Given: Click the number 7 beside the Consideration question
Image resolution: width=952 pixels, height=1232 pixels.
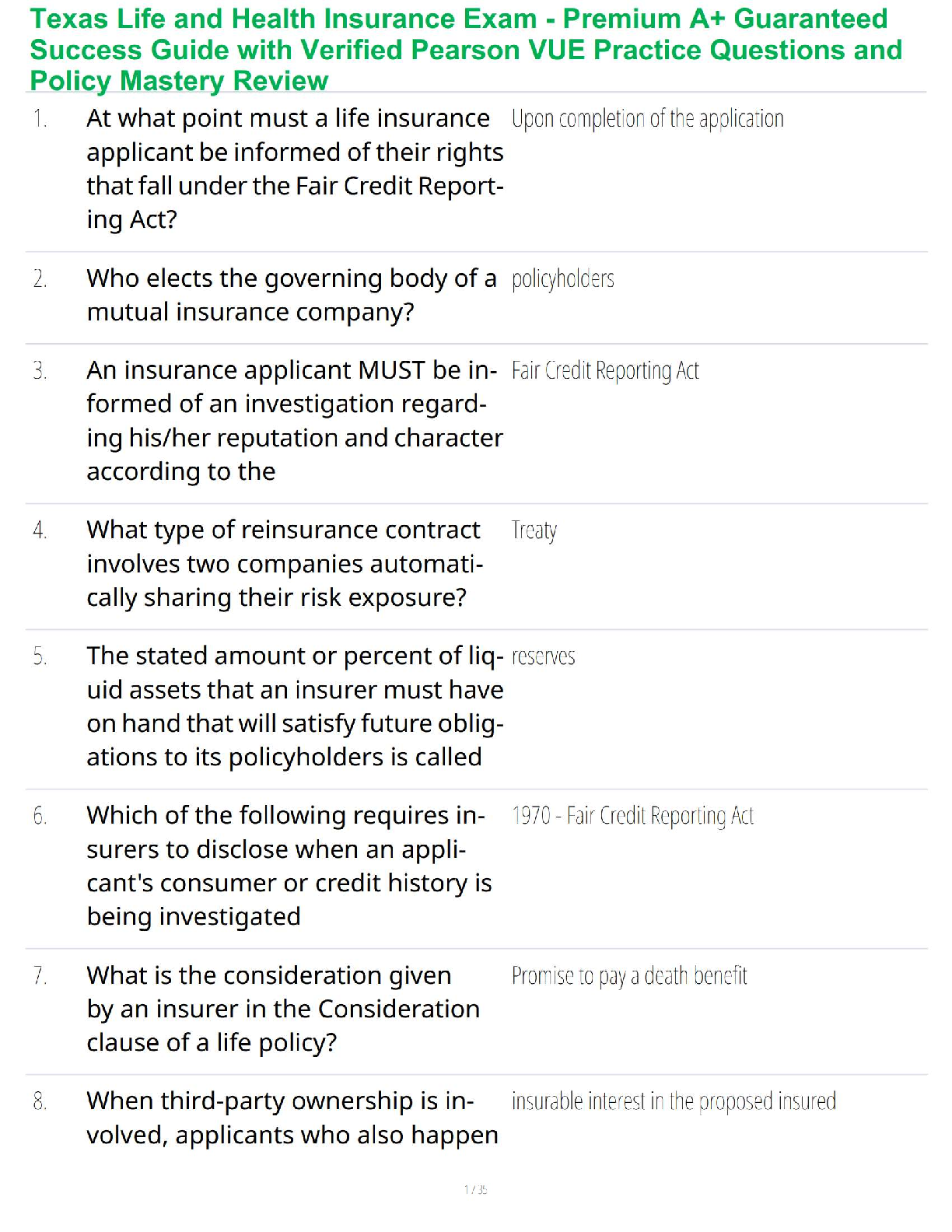Looking at the screenshot, I should [x=40, y=976].
